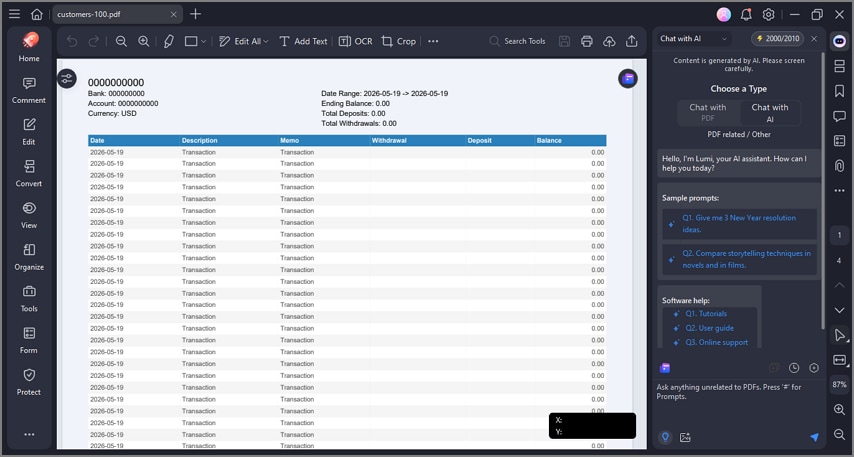Close the customers-100.pdf tab
This screenshot has width=854, height=457.
[174, 15]
